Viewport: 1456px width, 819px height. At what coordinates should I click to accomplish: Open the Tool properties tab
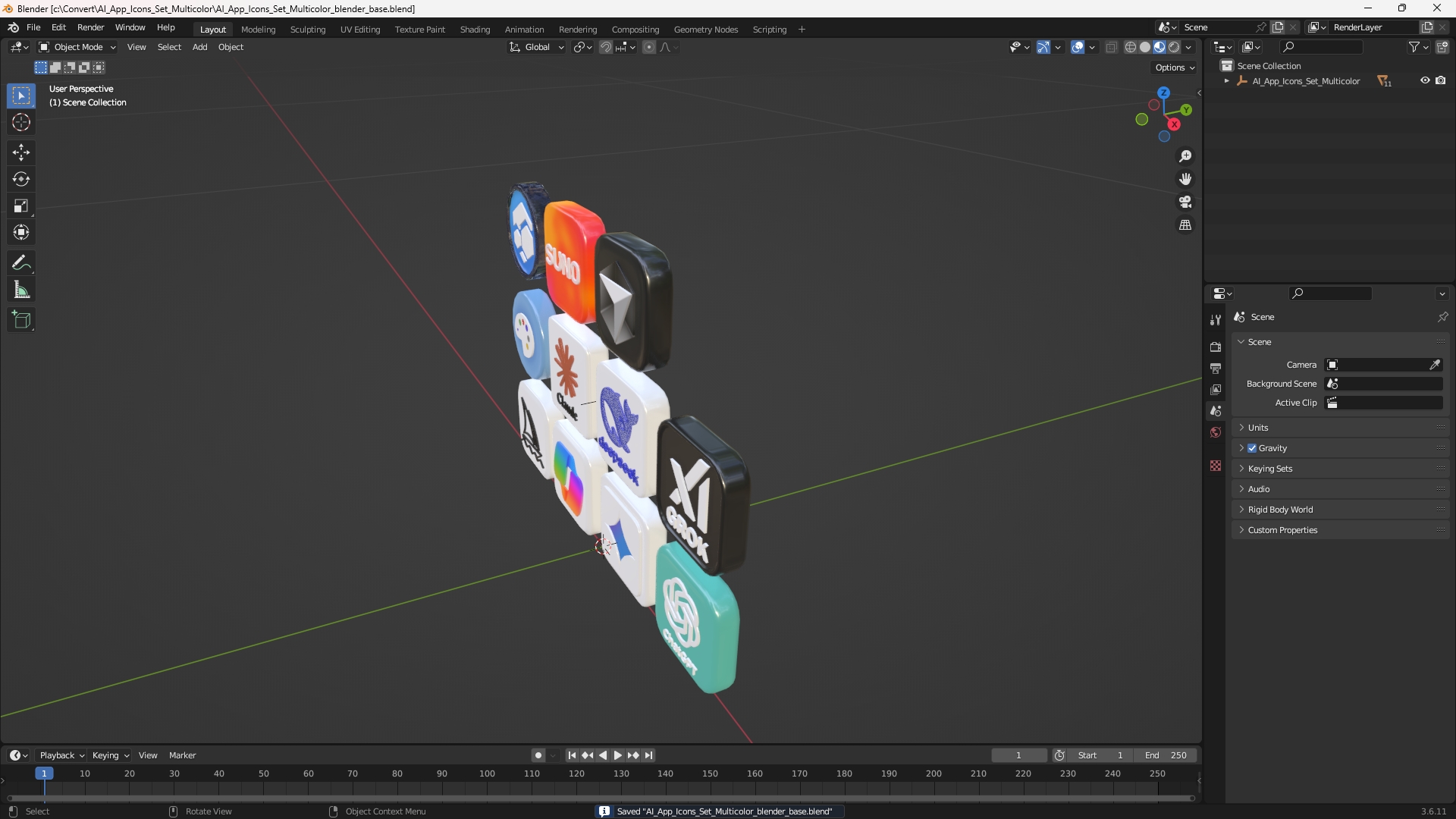point(1216,320)
